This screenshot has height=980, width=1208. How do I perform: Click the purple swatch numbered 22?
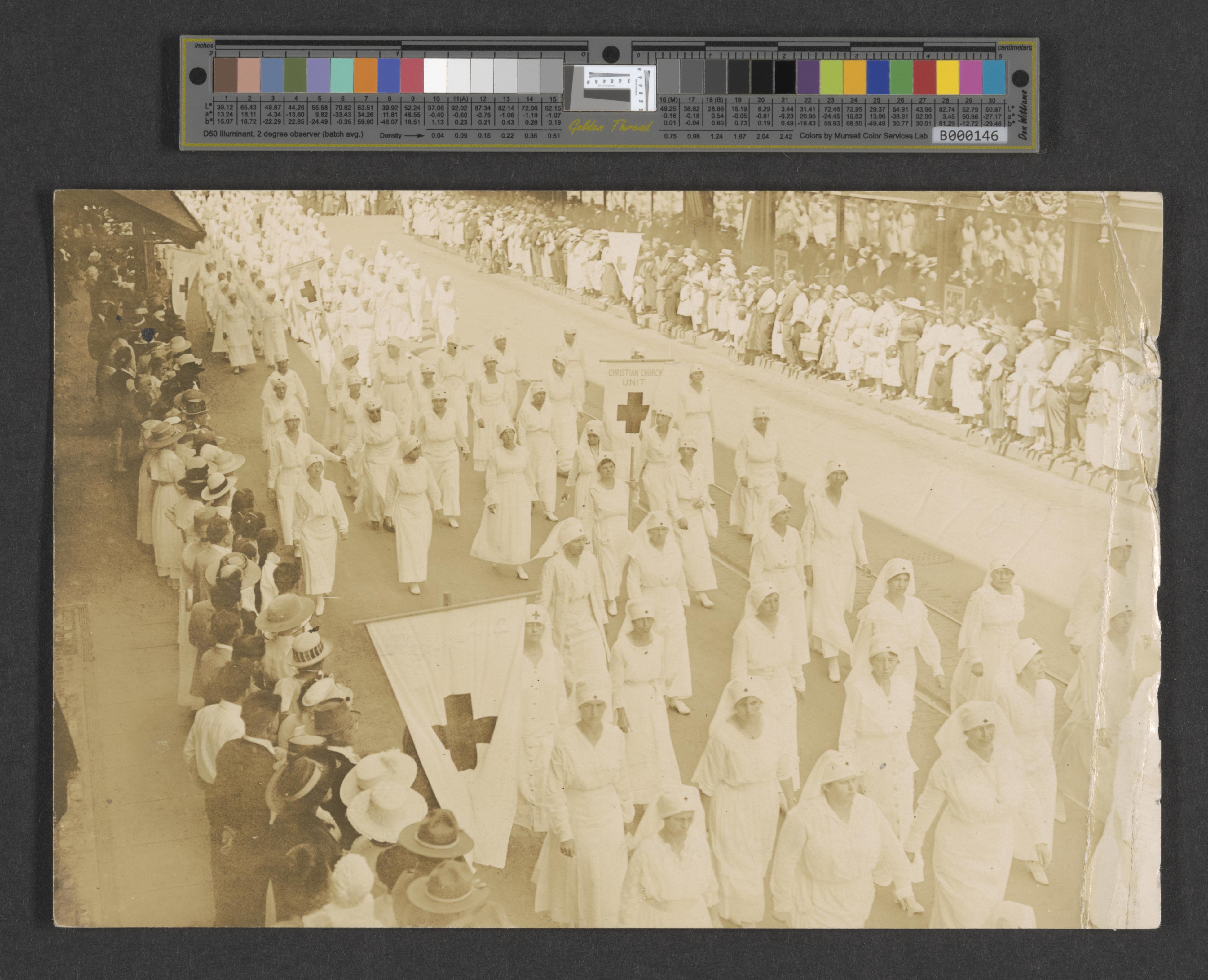[x=808, y=76]
